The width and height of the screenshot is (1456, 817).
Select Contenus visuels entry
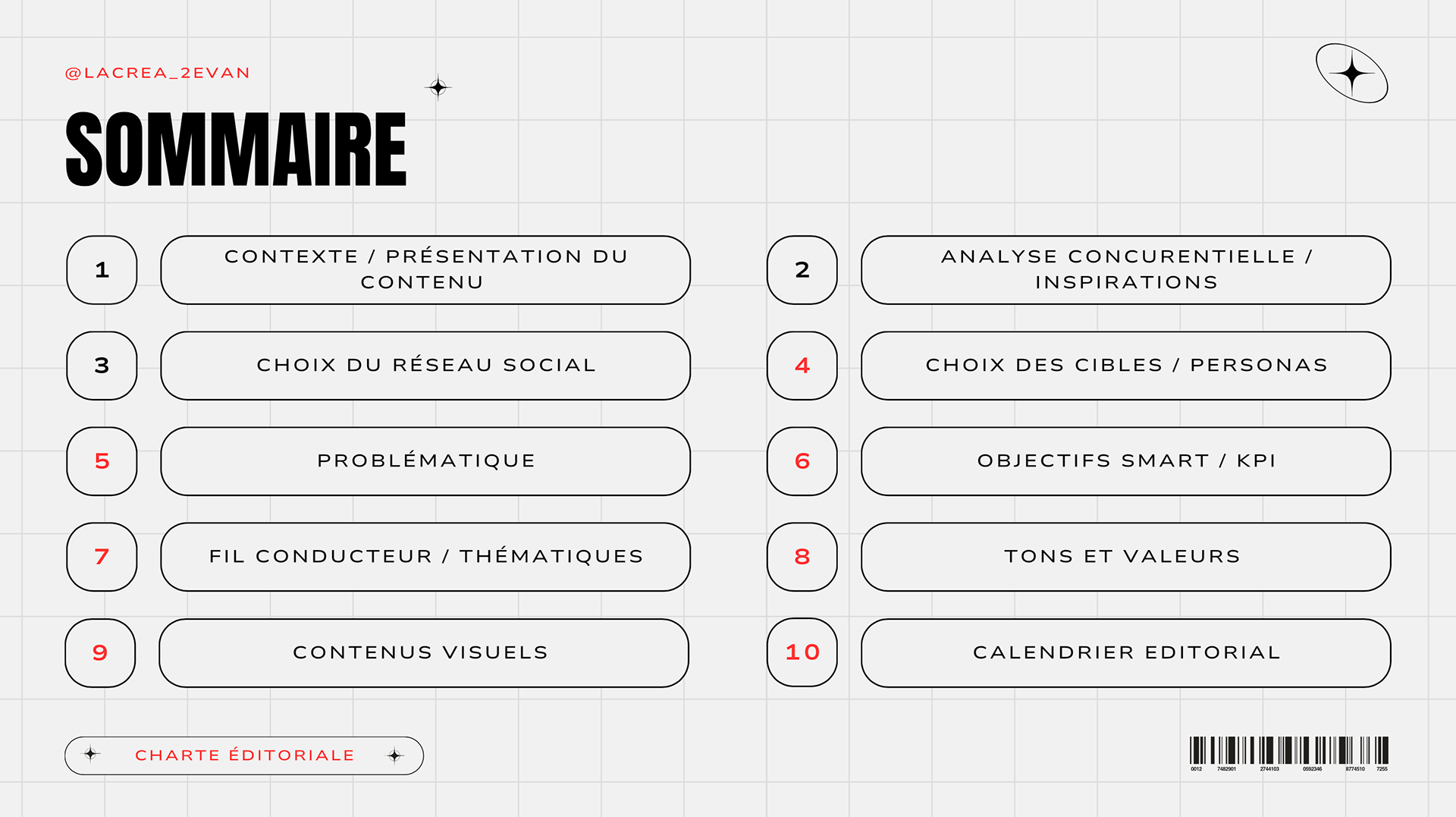coord(424,653)
